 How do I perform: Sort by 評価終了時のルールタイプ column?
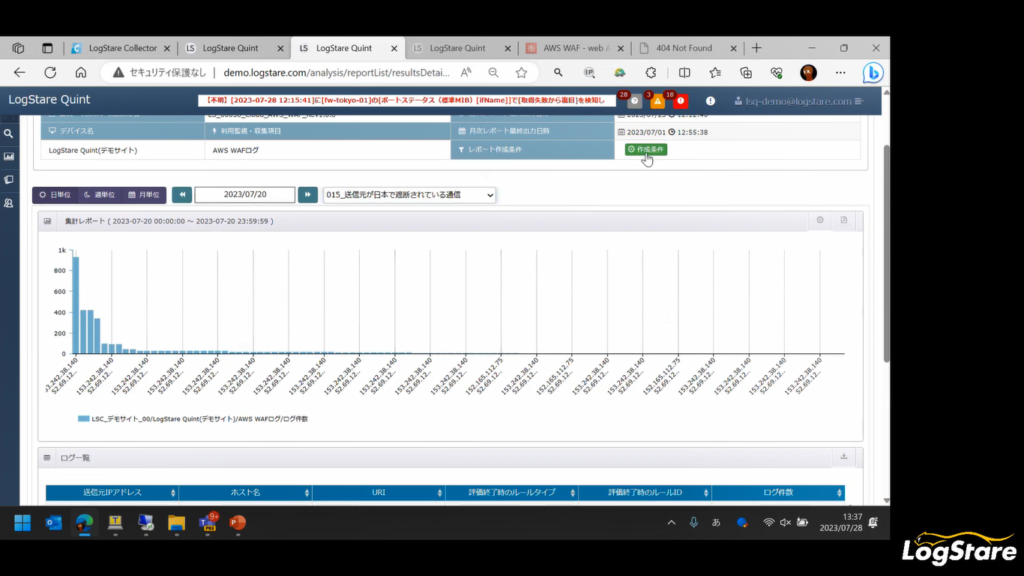pyautogui.click(x=512, y=492)
